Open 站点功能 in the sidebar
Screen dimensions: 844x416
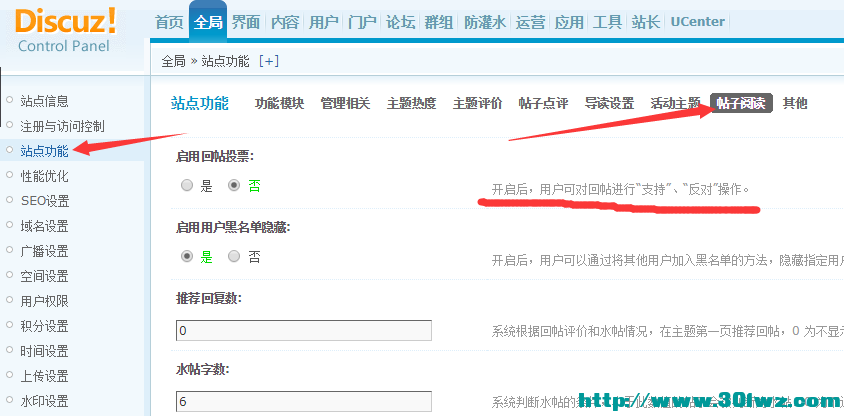[45, 151]
